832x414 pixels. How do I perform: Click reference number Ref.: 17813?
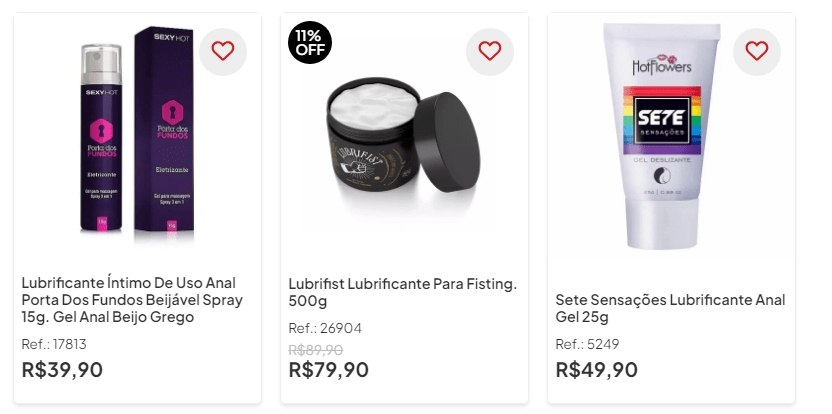tap(54, 344)
